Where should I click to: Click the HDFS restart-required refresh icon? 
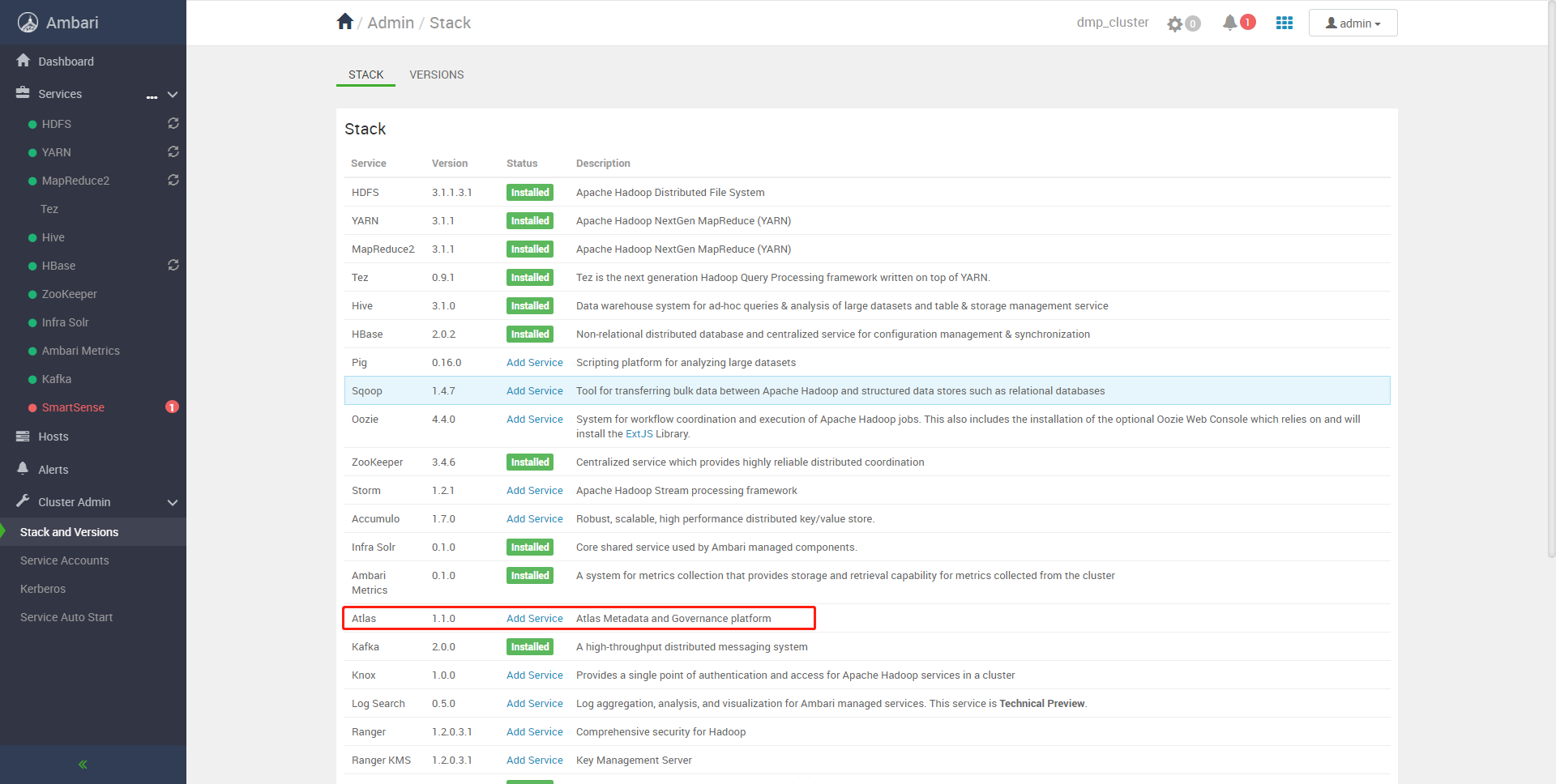(173, 123)
